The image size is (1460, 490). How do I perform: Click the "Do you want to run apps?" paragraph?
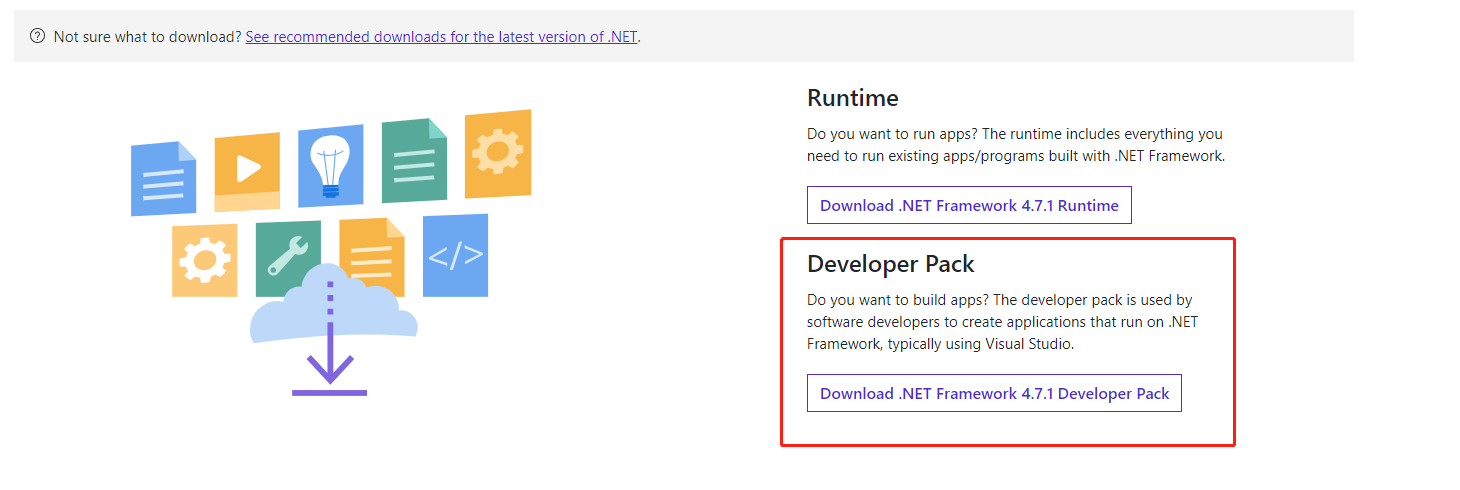click(x=1016, y=145)
